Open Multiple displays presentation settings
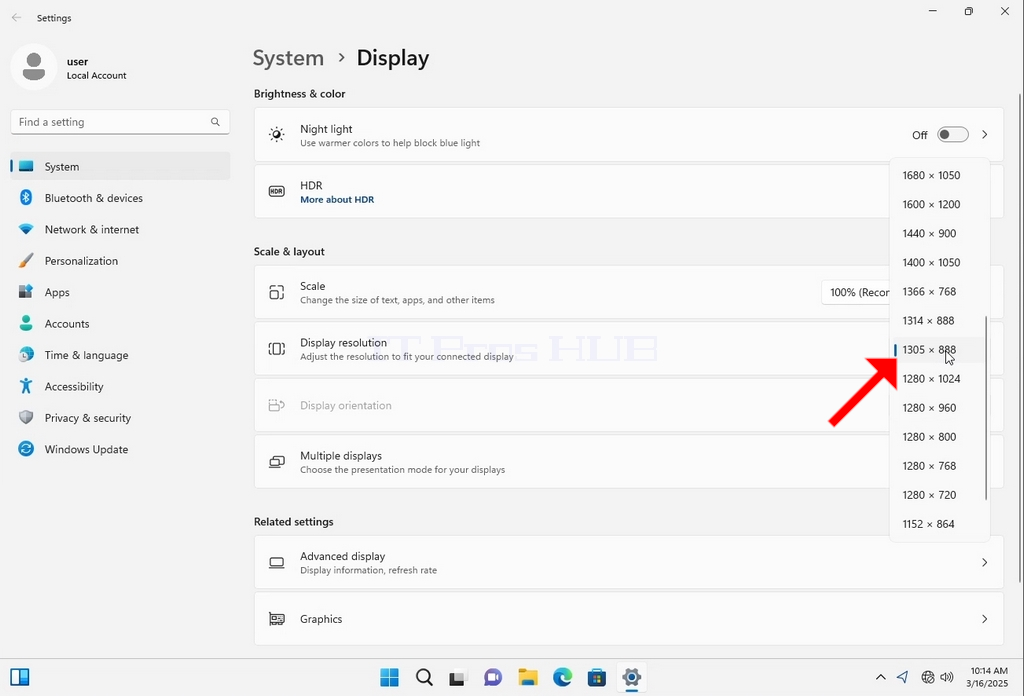 (571, 462)
